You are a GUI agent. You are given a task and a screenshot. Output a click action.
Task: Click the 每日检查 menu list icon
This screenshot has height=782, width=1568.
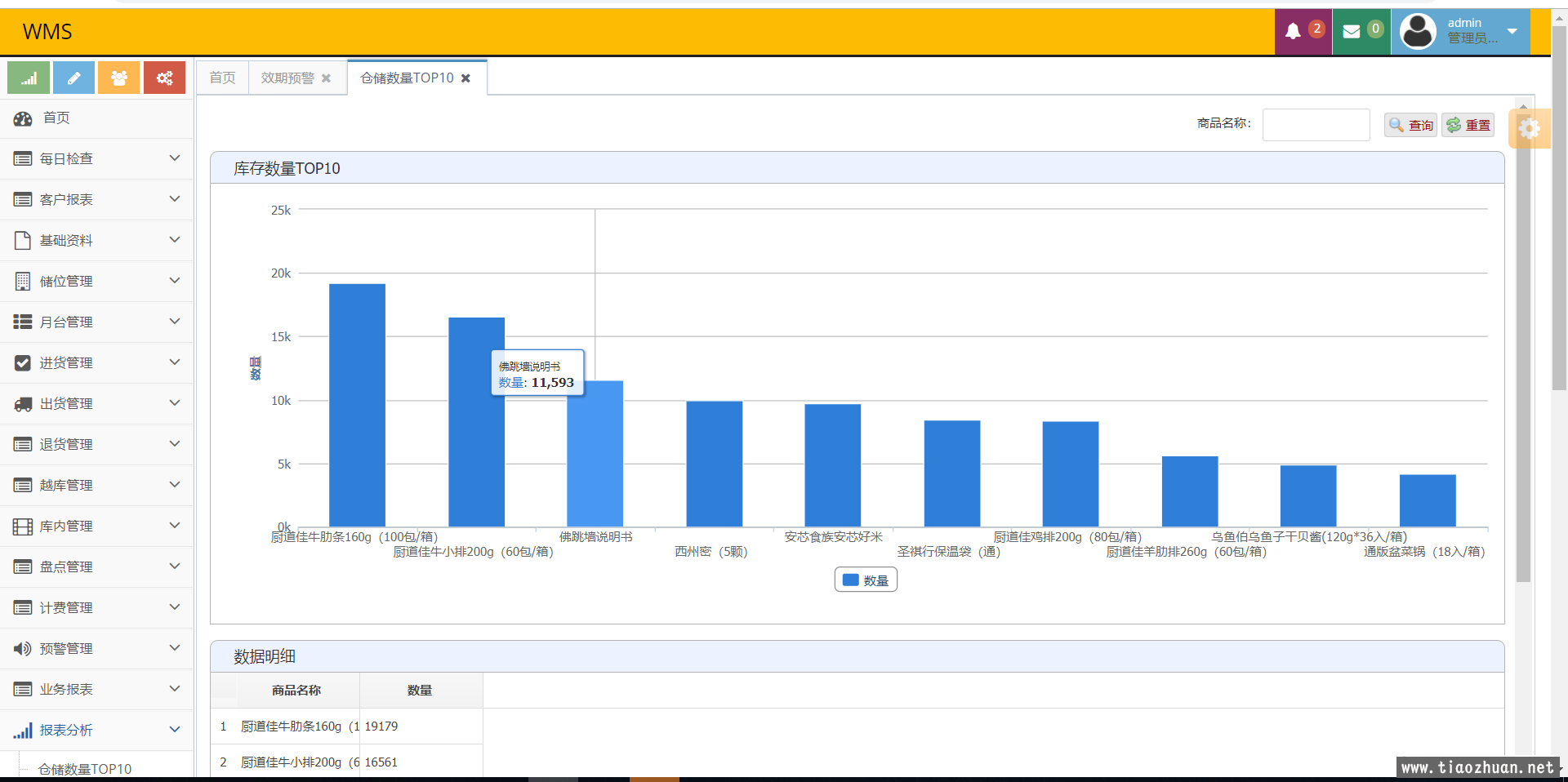pos(23,159)
